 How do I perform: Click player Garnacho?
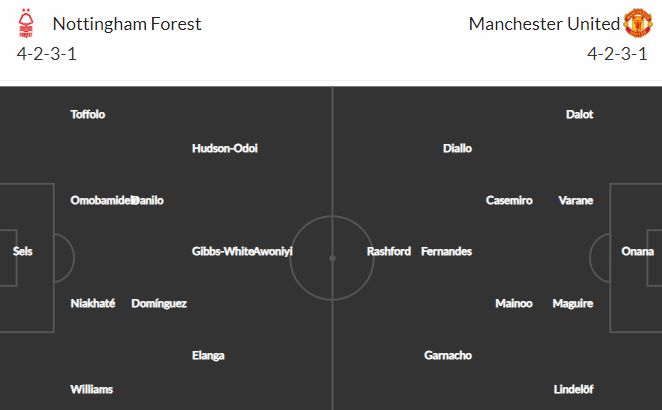tap(448, 355)
